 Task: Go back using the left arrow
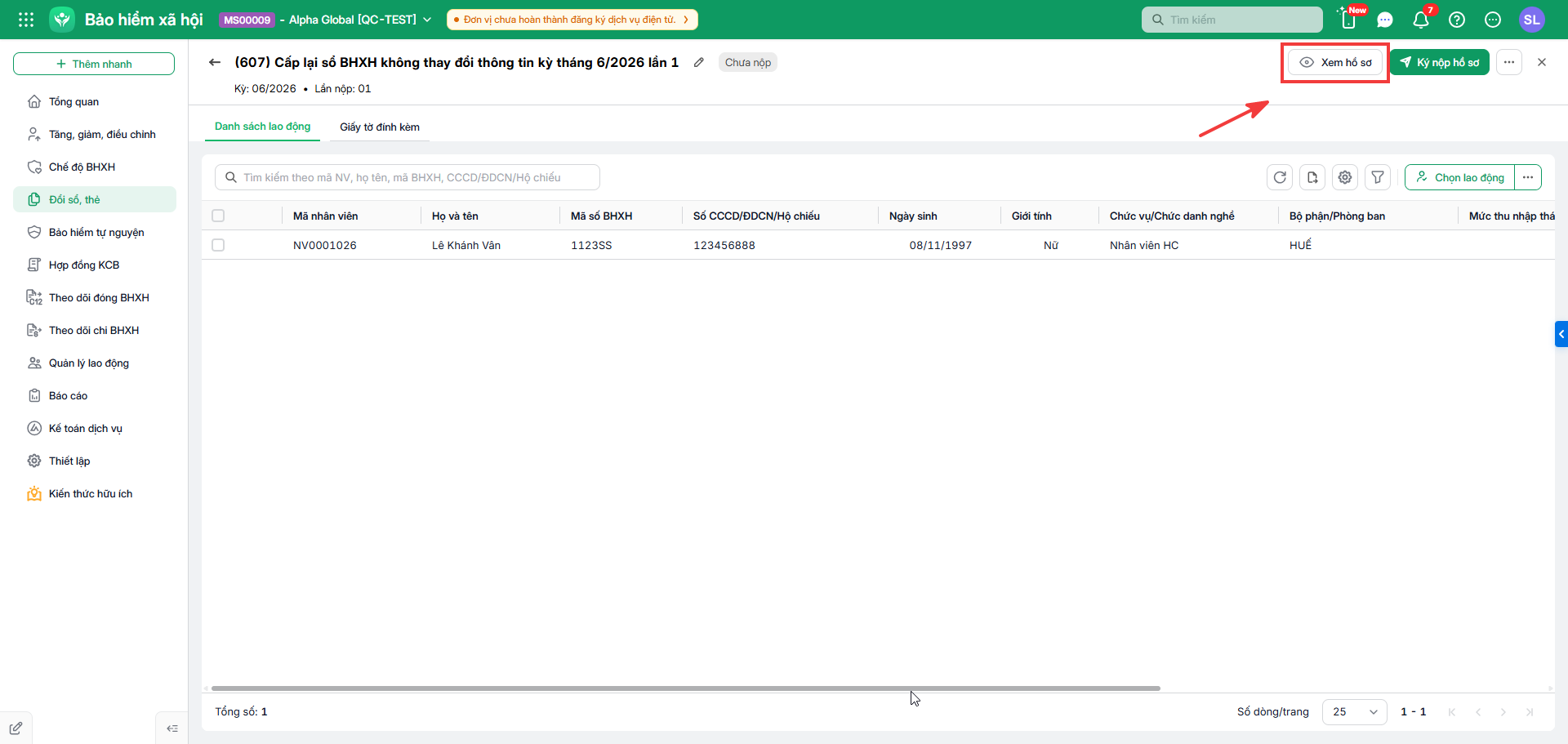[x=215, y=62]
